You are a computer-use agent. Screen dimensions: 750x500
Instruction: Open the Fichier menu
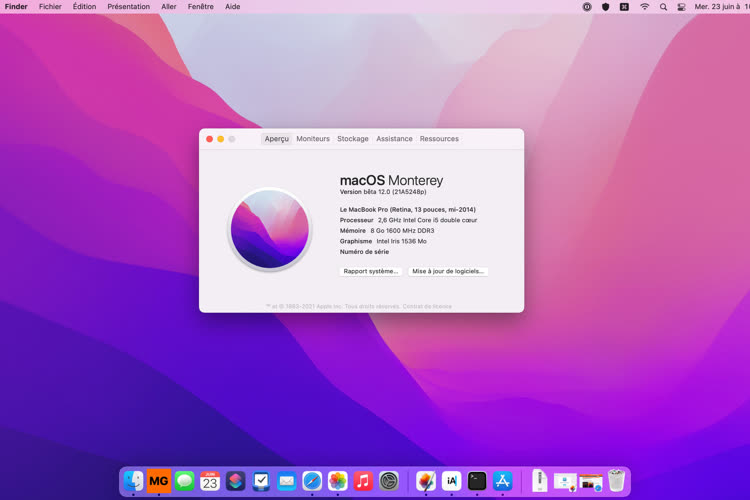pyautogui.click(x=50, y=7)
